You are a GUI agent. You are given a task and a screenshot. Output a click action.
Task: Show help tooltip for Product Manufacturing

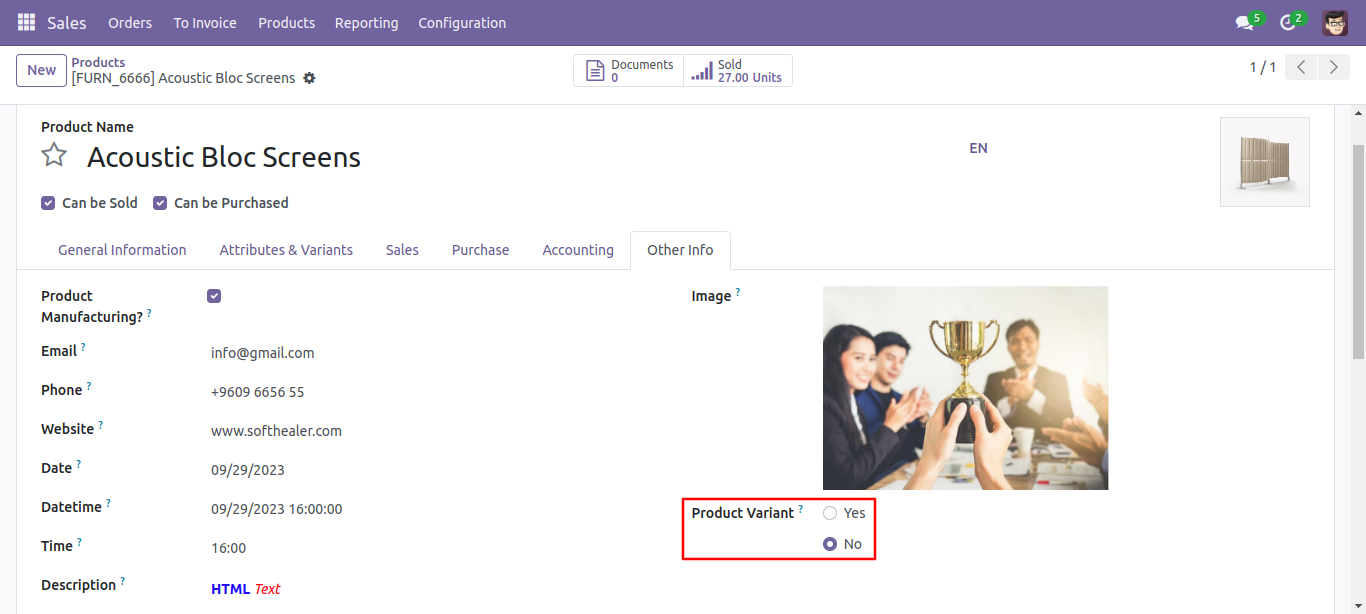(x=149, y=313)
